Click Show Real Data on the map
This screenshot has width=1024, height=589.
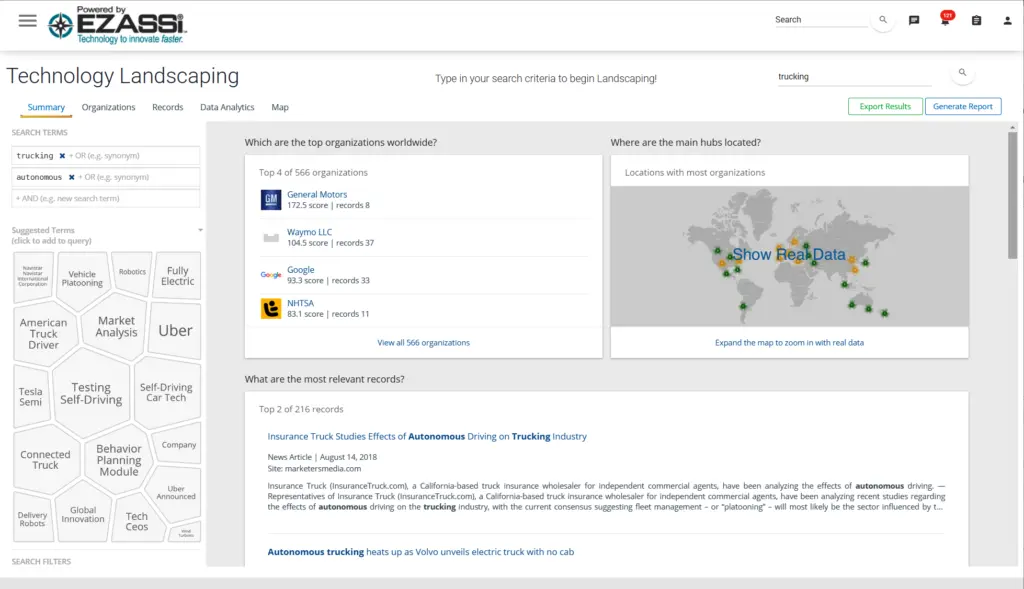(789, 255)
